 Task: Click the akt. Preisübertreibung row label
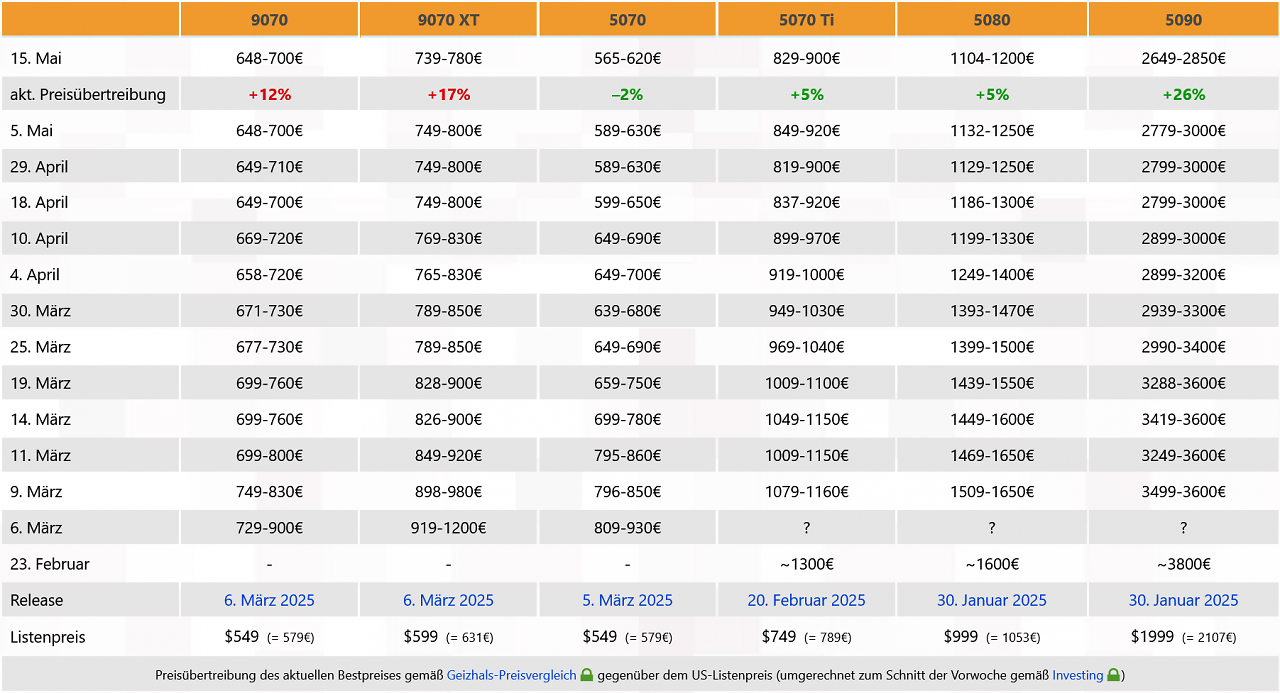click(88, 94)
